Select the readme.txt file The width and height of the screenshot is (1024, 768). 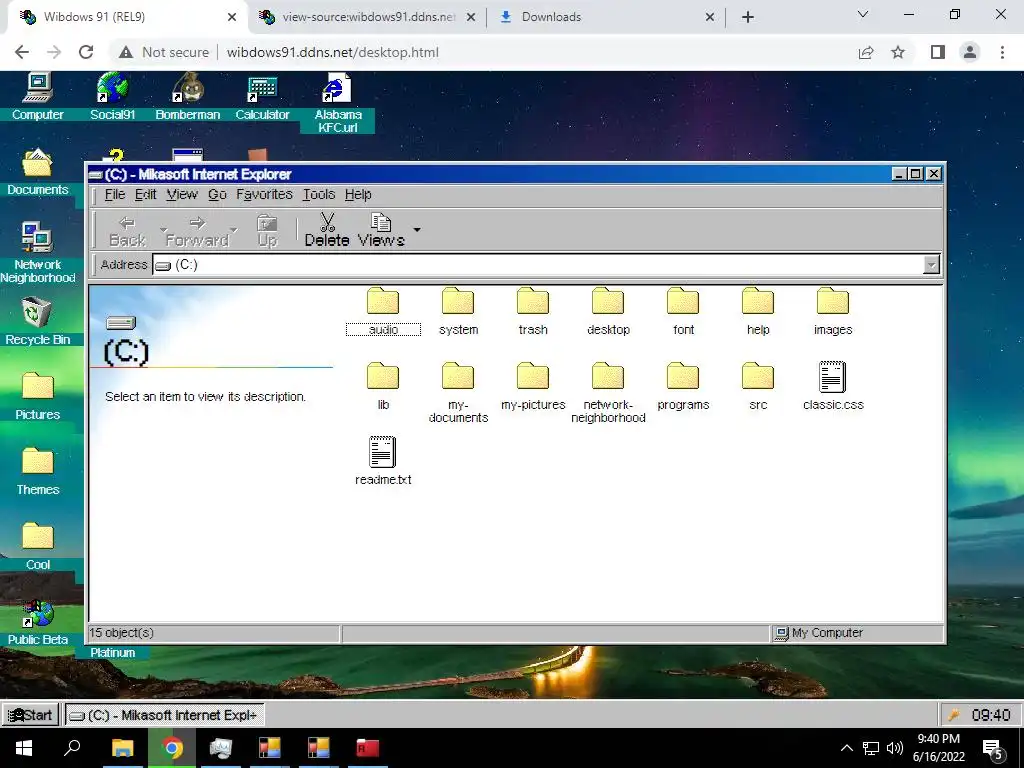tap(383, 461)
